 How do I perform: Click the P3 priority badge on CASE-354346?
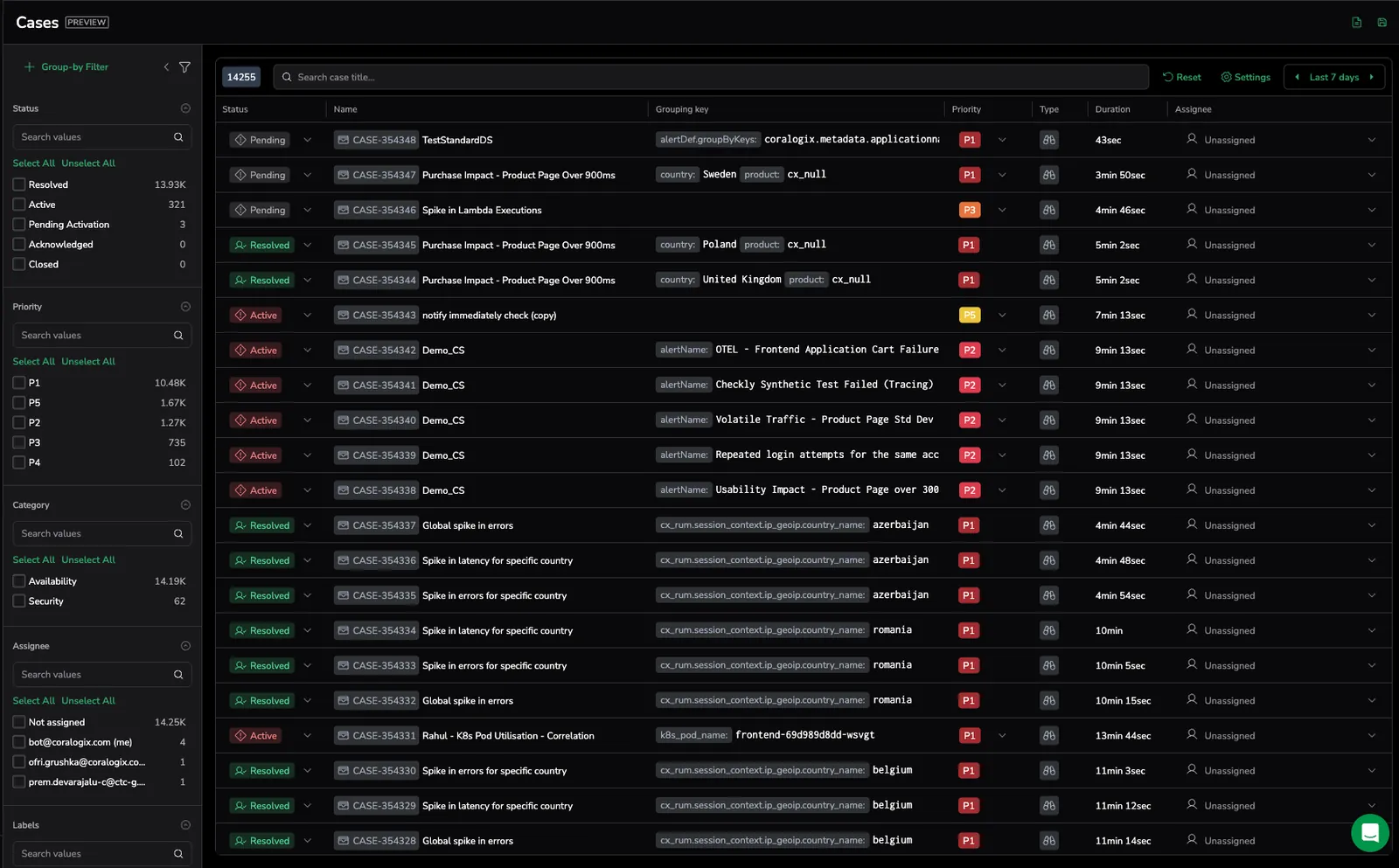pyautogui.click(x=969, y=210)
